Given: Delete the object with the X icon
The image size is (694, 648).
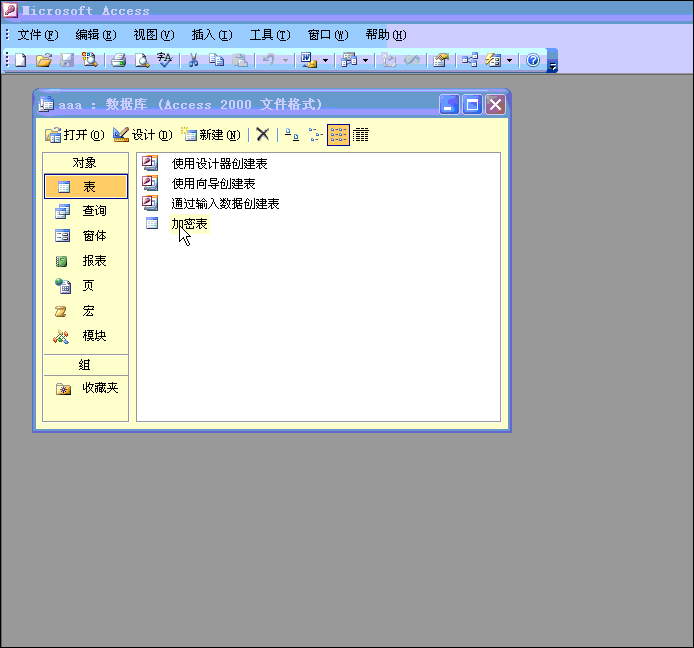Looking at the screenshot, I should pos(263,134).
